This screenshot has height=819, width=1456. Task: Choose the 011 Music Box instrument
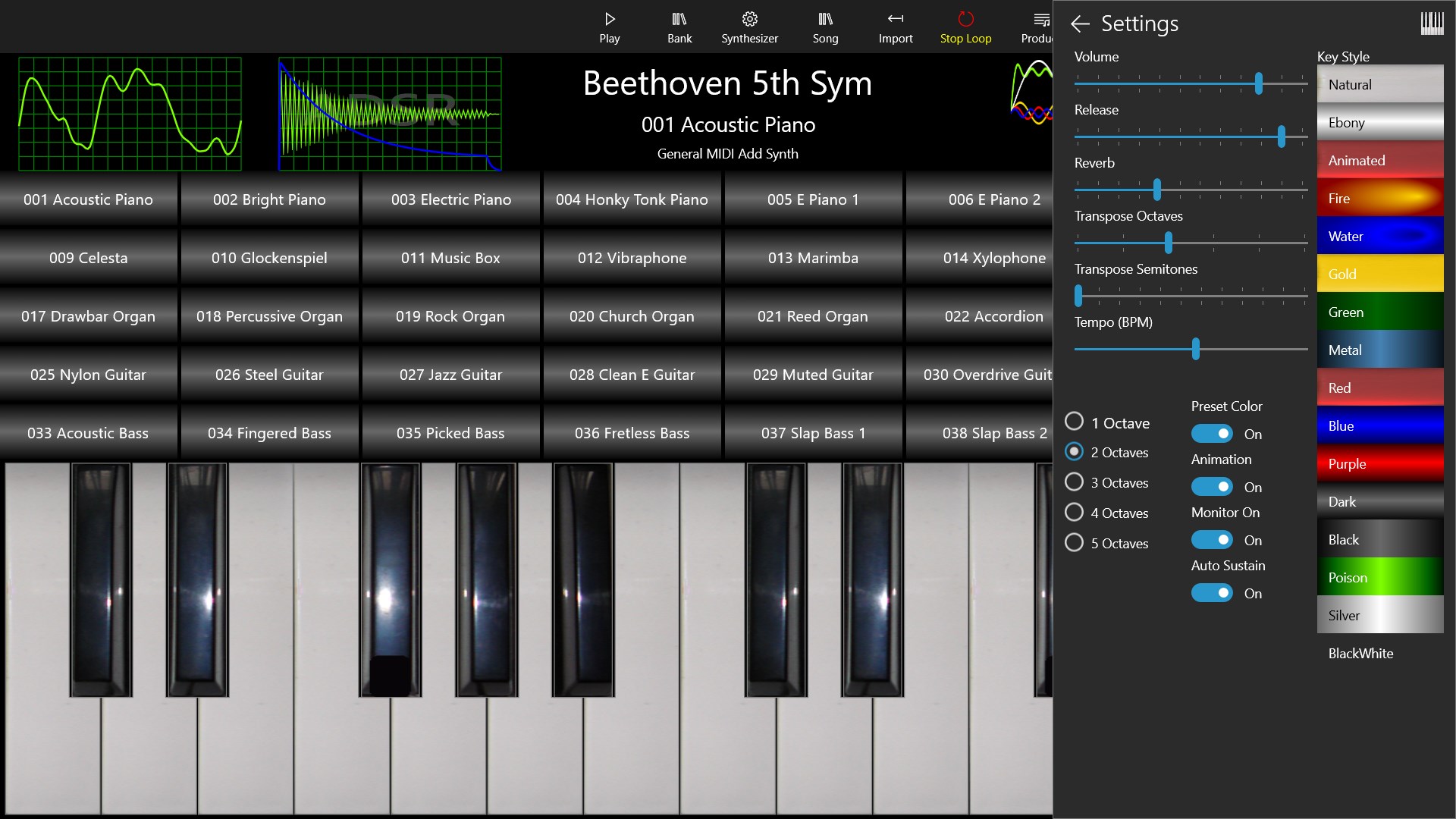tap(450, 258)
